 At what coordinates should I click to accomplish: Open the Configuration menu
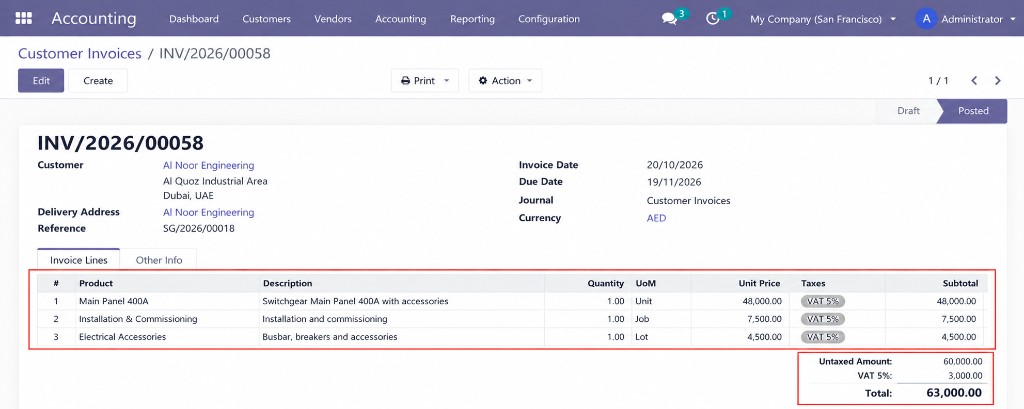click(x=549, y=19)
